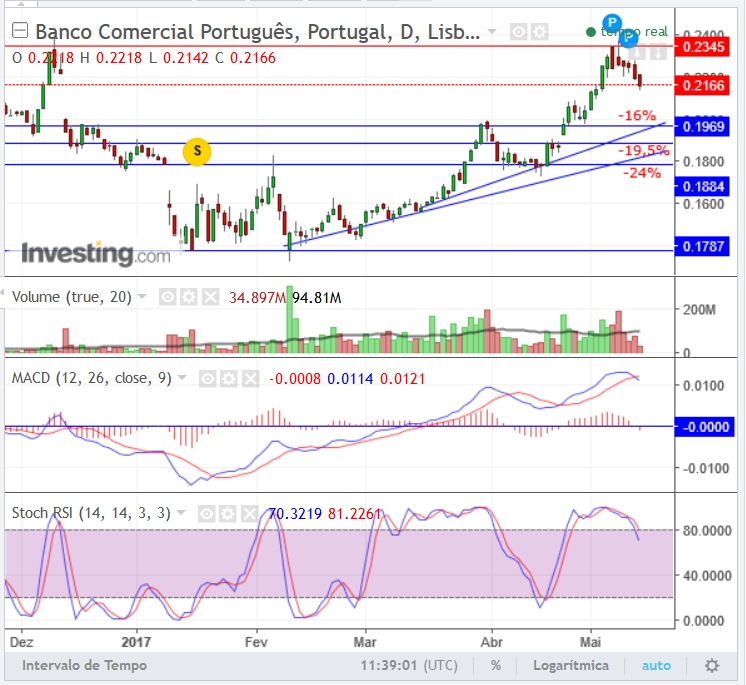
Task: Click the Abr label on time axis
Action: pos(491,642)
